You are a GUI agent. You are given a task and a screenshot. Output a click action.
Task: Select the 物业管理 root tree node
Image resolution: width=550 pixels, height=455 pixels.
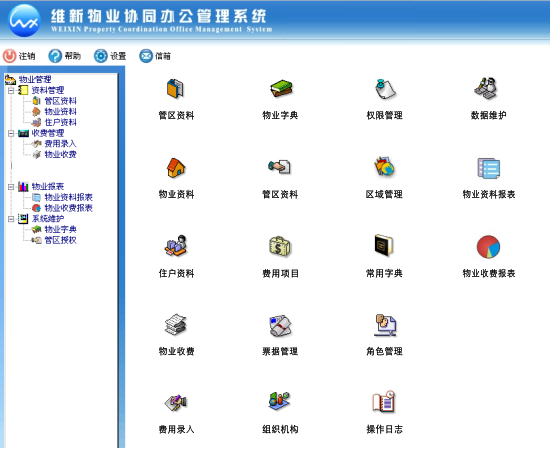pyautogui.click(x=35, y=79)
